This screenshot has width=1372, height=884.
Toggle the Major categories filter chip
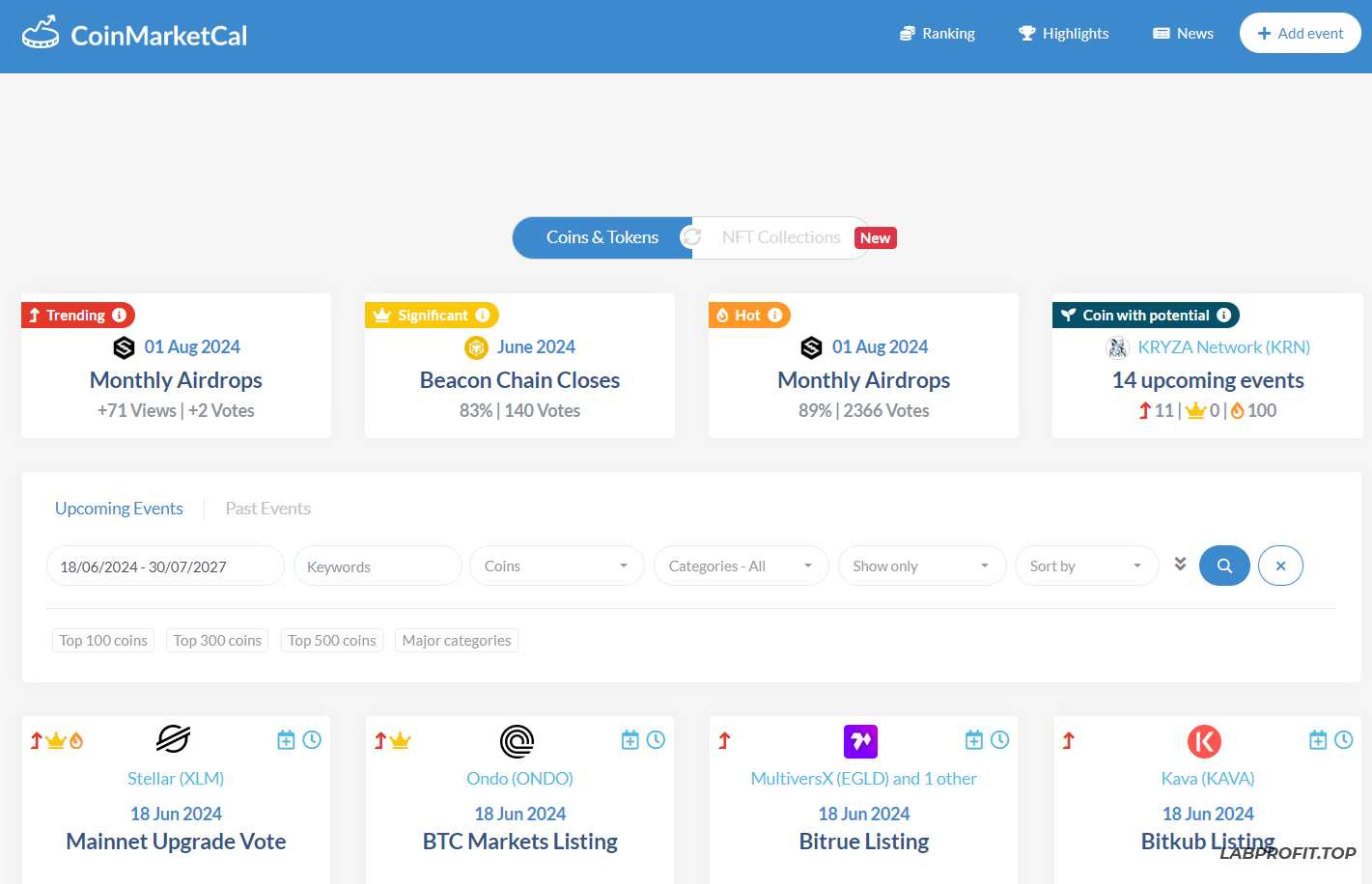tap(457, 641)
